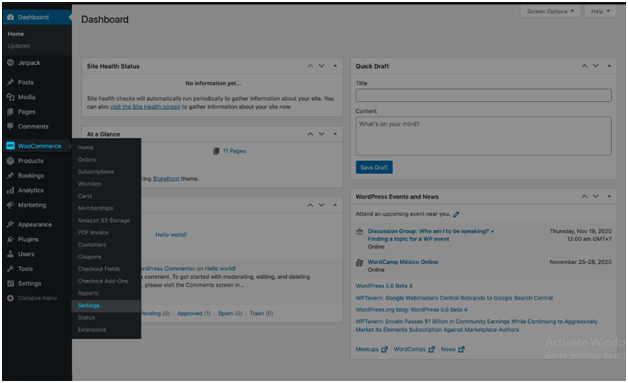Click the Save Draft button
The height and width of the screenshot is (383, 628).
click(x=374, y=167)
